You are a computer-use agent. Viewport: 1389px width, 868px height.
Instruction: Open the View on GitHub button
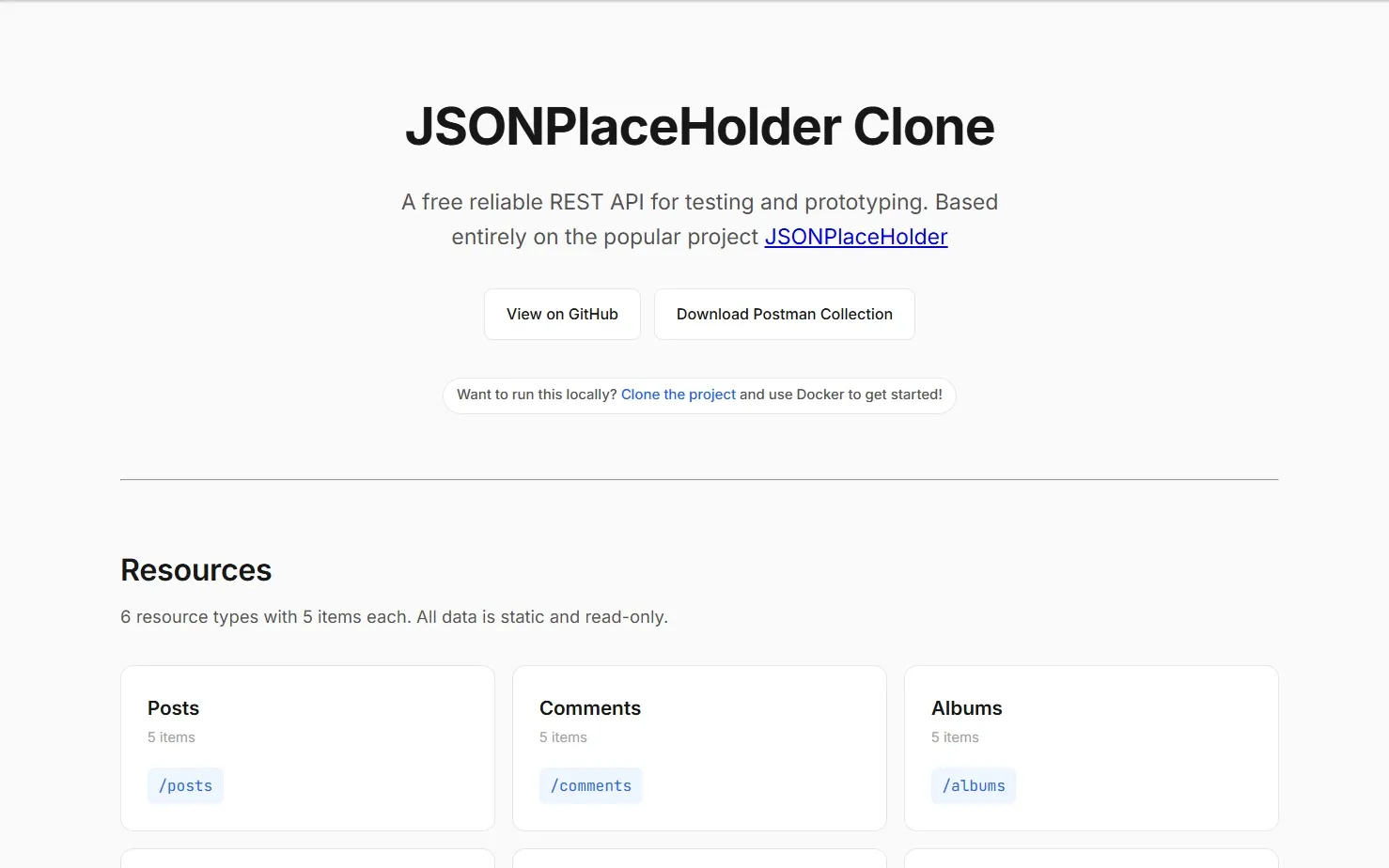click(x=562, y=314)
